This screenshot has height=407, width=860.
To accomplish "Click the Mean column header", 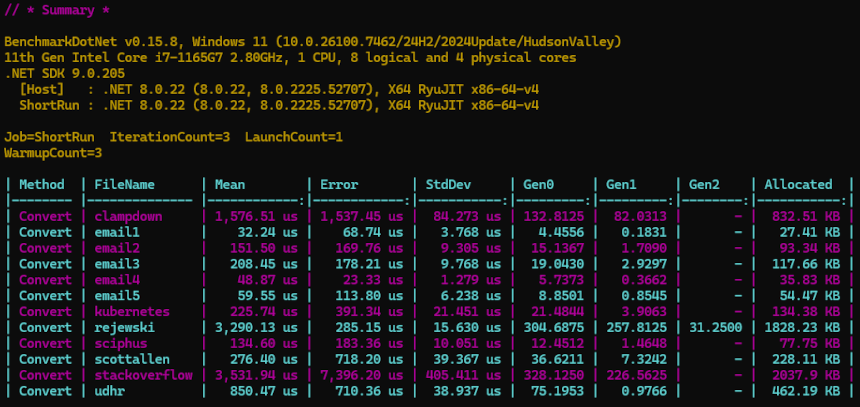I will click(x=230, y=185).
